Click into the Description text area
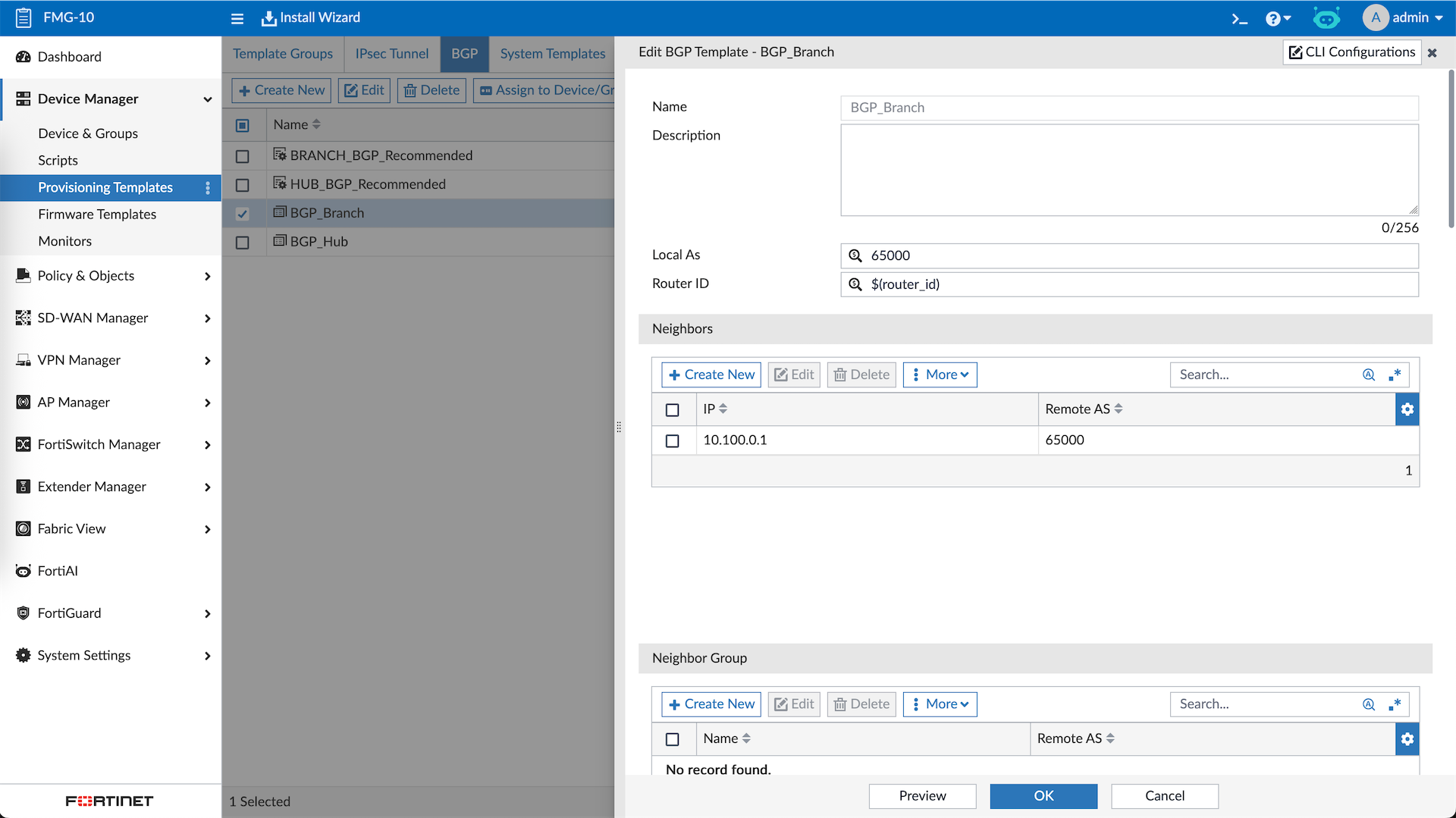Screen dimensions: 1456x818 point(1128,171)
